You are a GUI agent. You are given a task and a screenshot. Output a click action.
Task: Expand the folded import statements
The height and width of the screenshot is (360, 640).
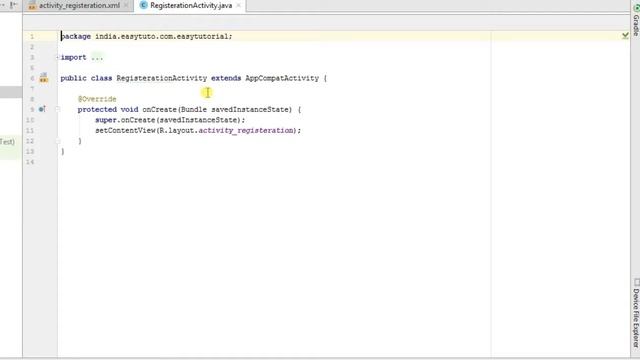coord(58,58)
